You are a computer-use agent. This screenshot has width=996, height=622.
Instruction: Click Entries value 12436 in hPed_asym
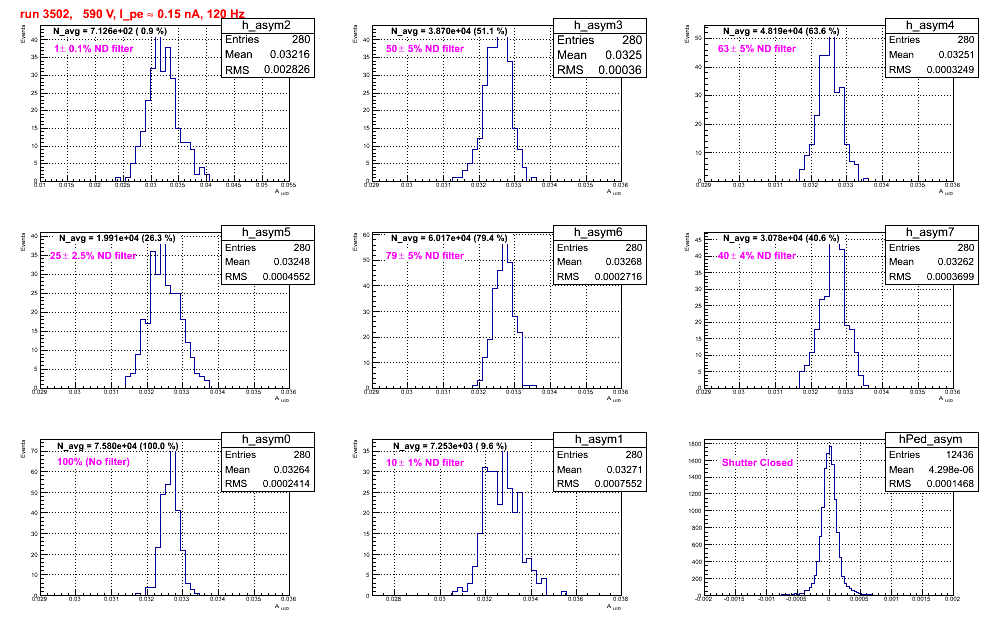tap(960, 454)
